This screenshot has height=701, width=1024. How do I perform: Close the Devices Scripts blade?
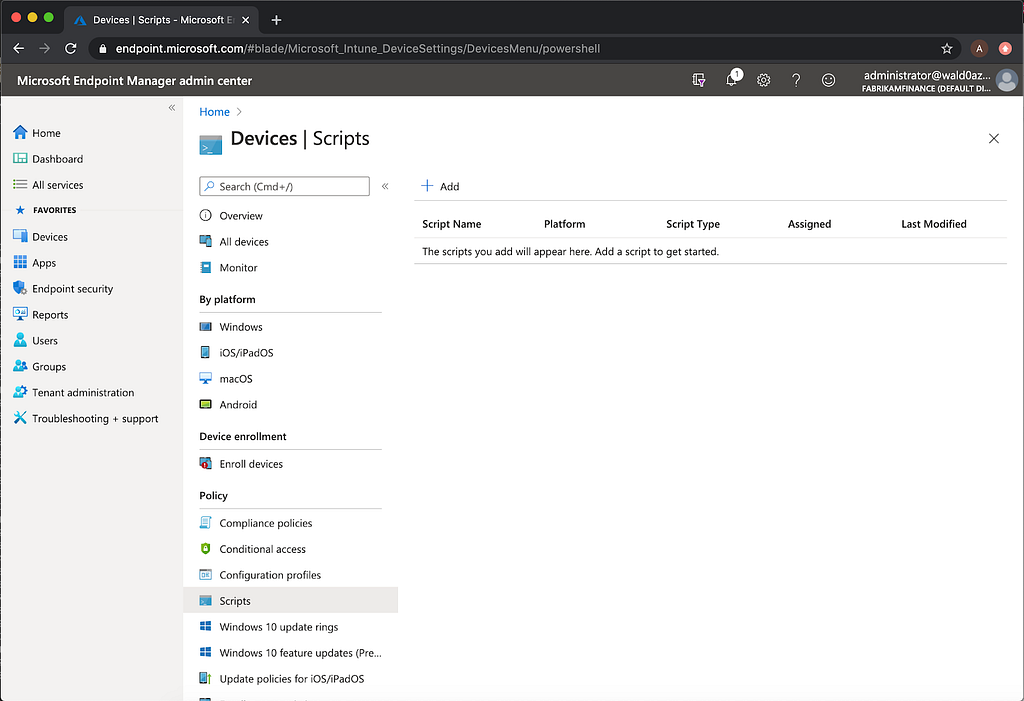pyautogui.click(x=993, y=139)
